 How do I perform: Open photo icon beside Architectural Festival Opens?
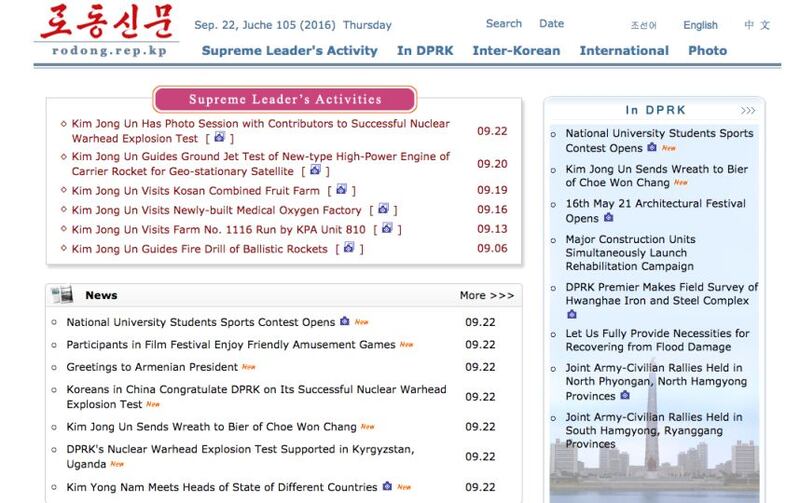608,217
